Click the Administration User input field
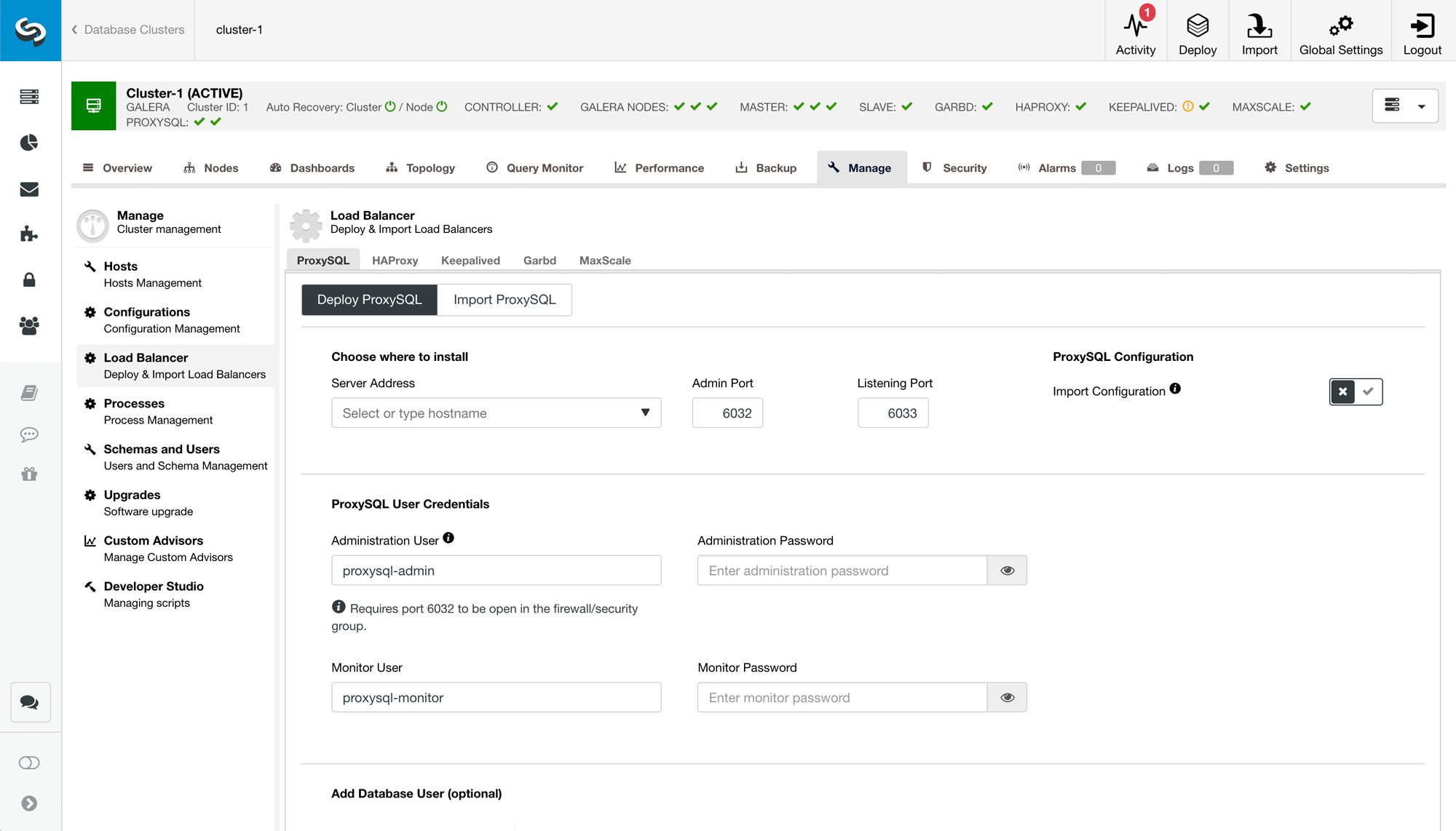This screenshot has width=1456, height=831. [497, 570]
